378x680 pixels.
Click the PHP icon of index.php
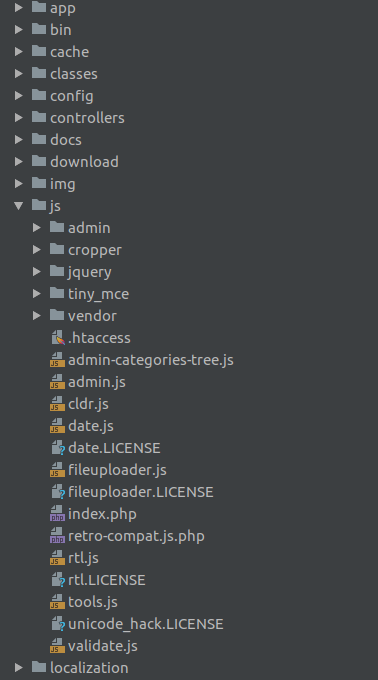click(57, 514)
